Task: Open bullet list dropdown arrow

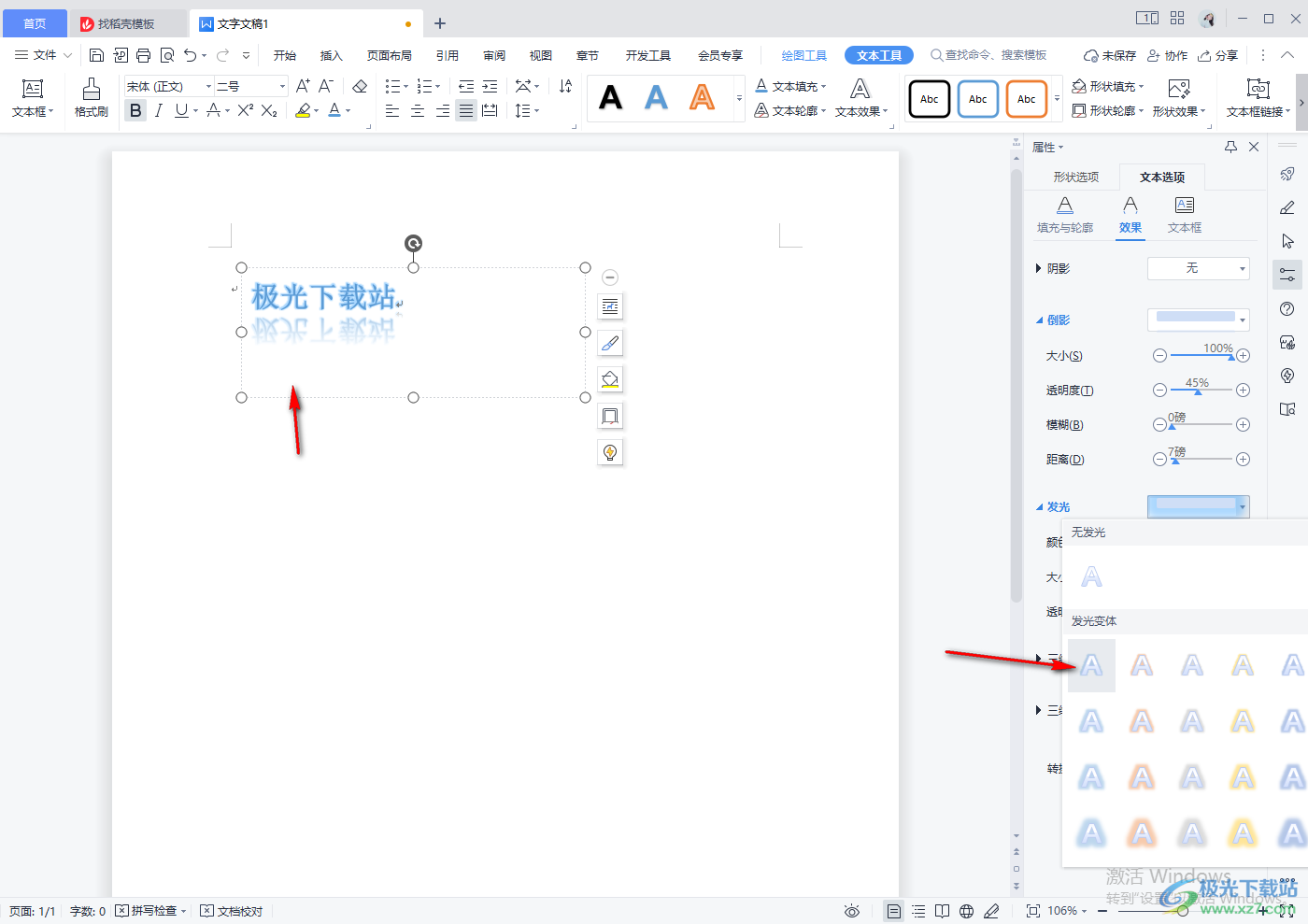Action: click(x=405, y=87)
